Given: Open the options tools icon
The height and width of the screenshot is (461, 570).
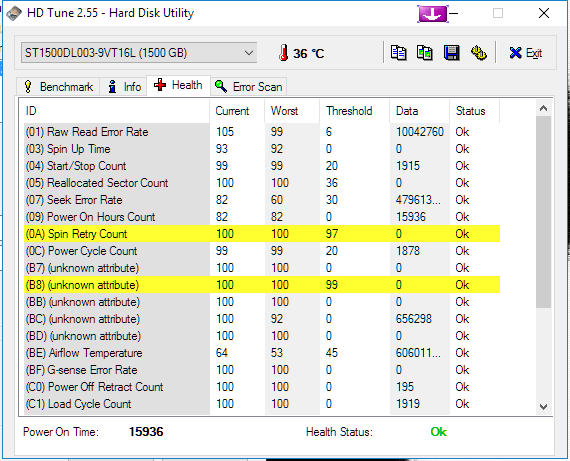Looking at the screenshot, I should click(479, 53).
